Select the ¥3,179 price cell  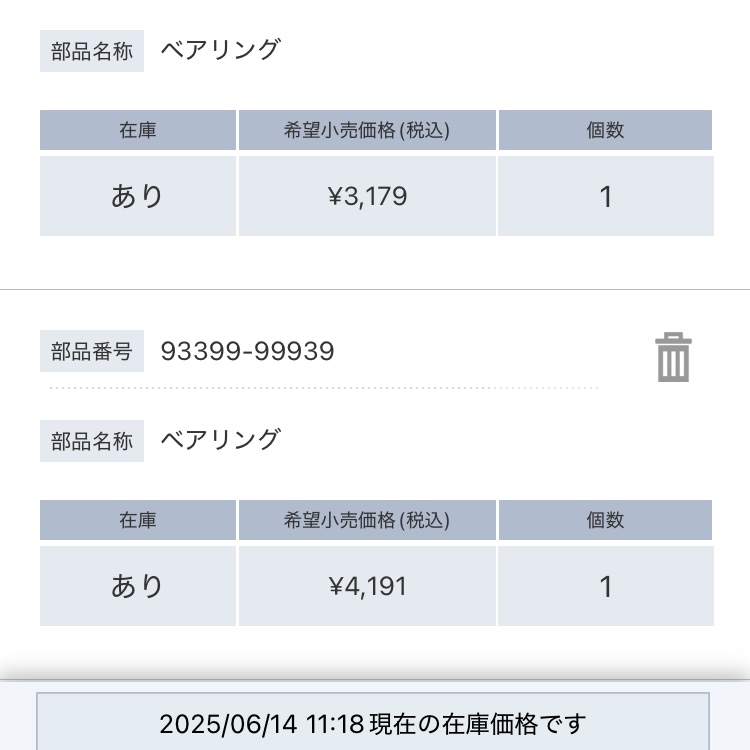[x=367, y=196]
